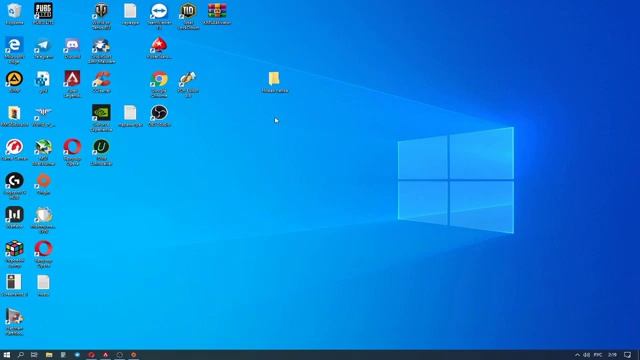The height and width of the screenshot is (360, 640).
Task: Switch to Opera in the taskbar
Action: pyautogui.click(x=91, y=355)
